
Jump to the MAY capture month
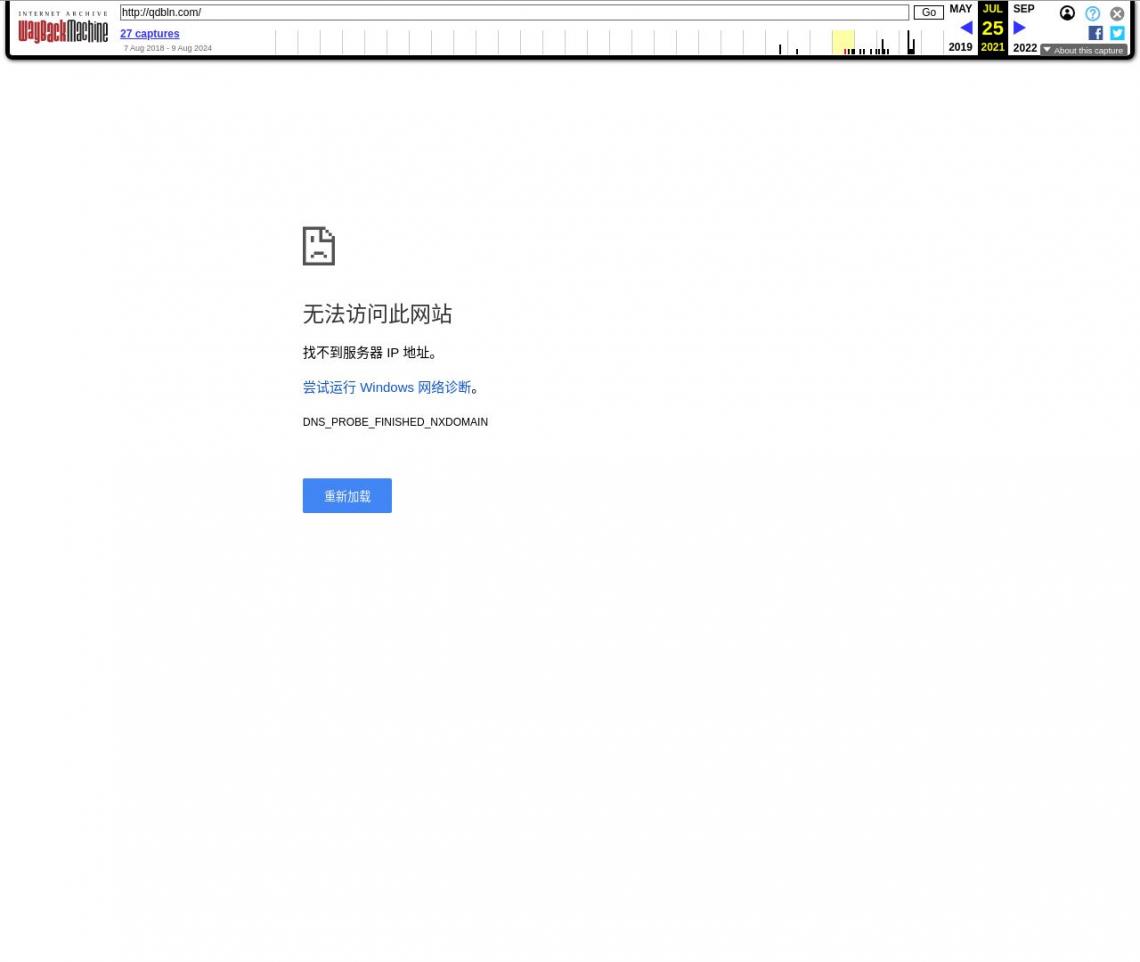(960, 9)
